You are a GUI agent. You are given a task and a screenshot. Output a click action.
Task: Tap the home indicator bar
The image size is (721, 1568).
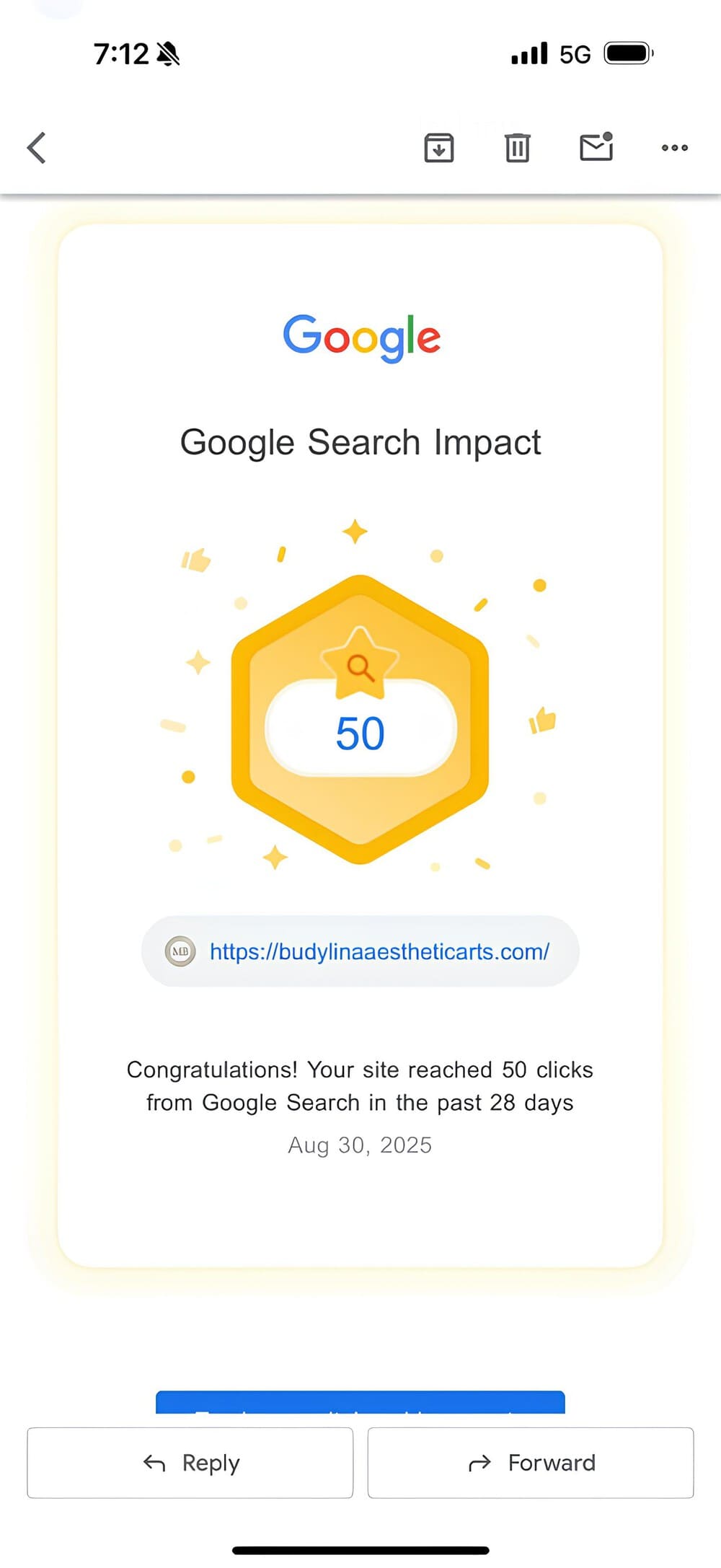point(360,1550)
